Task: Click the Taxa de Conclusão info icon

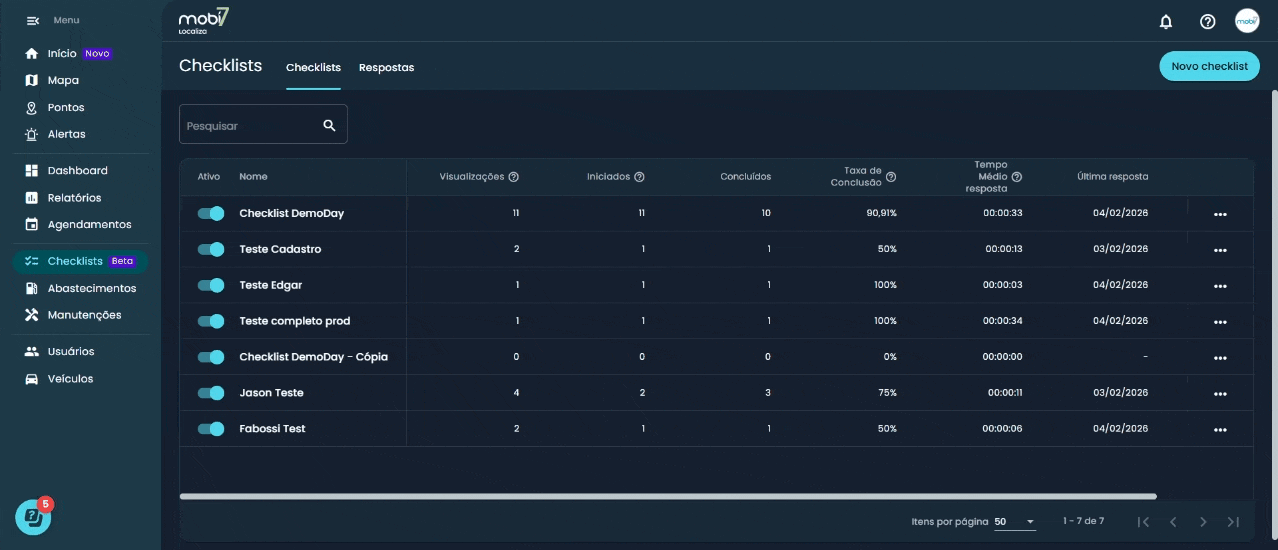Action: (891, 177)
